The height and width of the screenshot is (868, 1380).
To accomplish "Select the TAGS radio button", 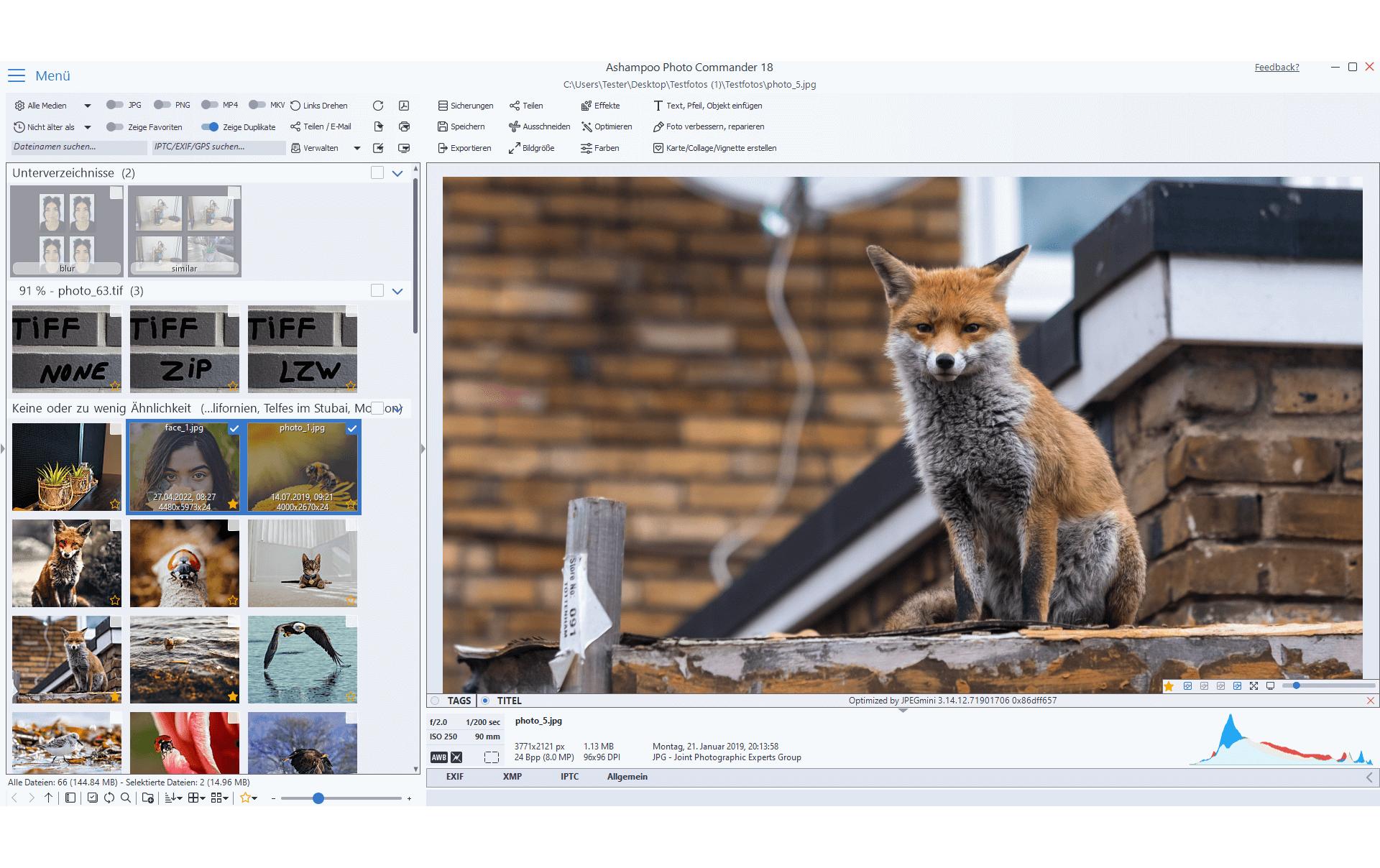I will pos(435,701).
